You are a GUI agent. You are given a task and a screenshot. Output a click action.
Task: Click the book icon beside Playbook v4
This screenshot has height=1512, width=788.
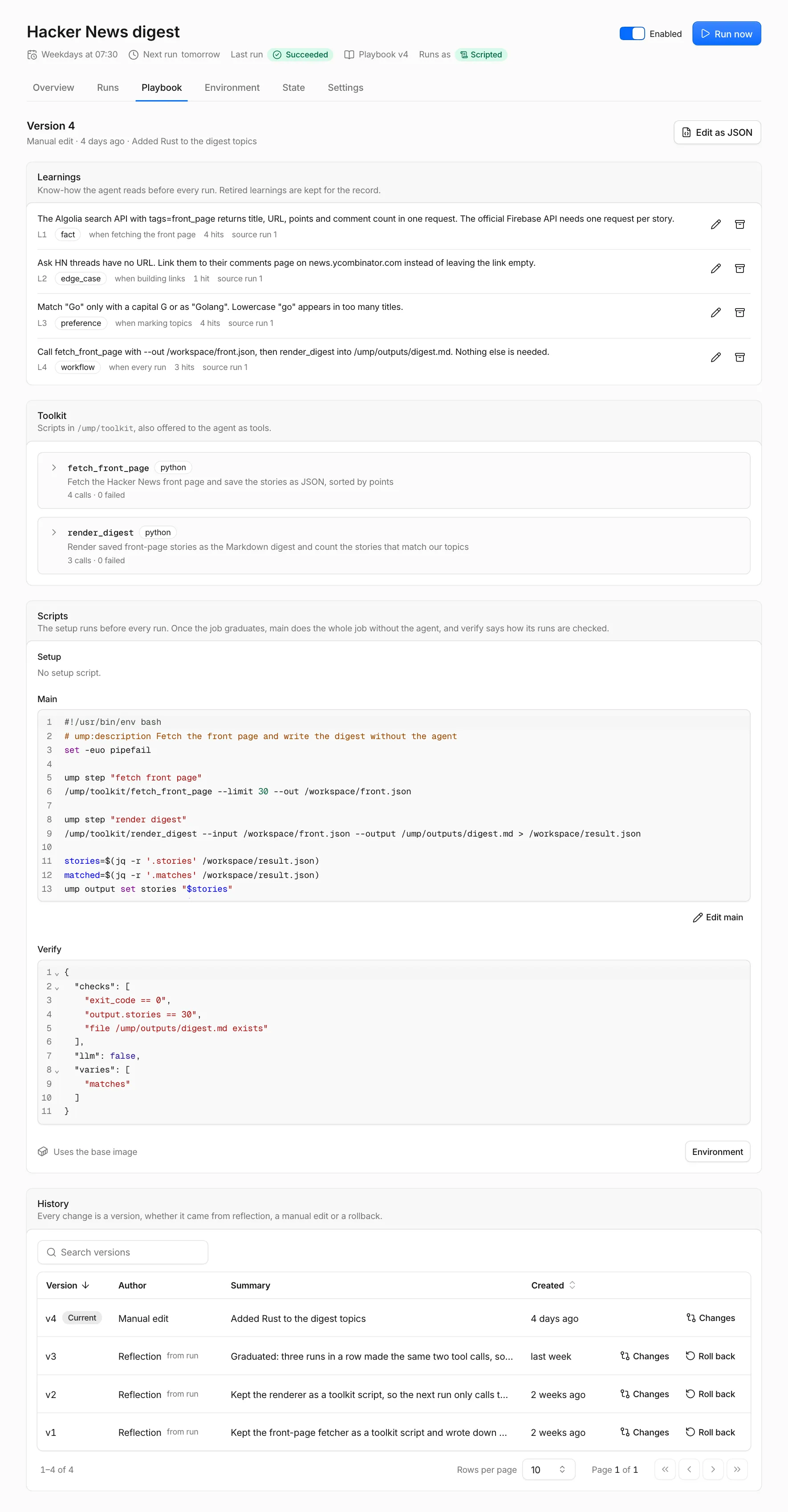pyautogui.click(x=349, y=55)
